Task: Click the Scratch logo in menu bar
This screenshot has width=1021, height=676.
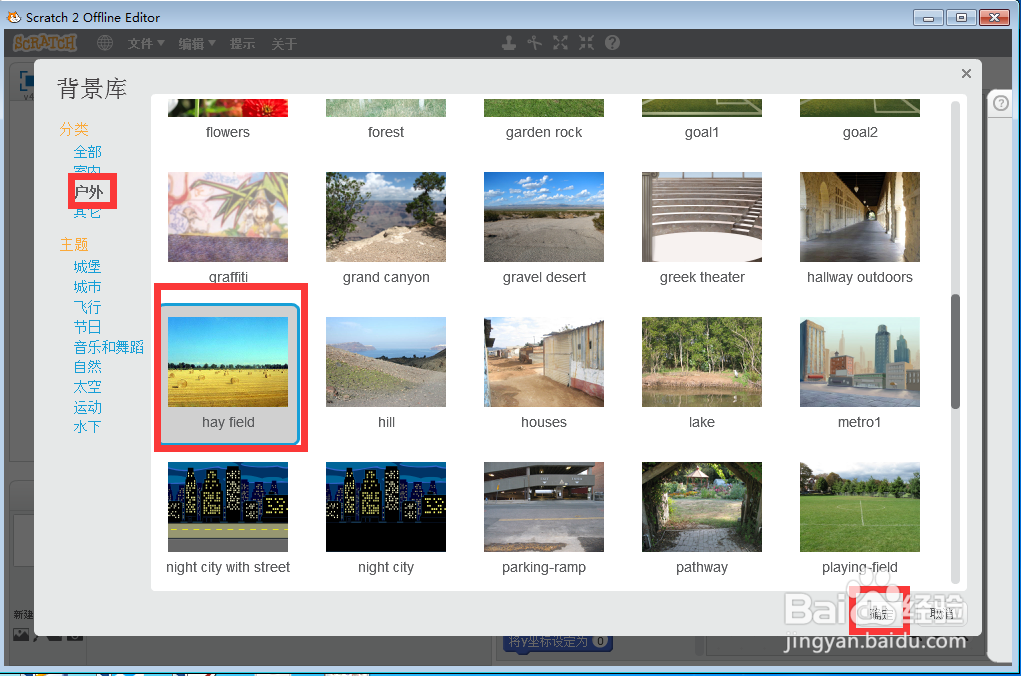Action: pyautogui.click(x=45, y=43)
